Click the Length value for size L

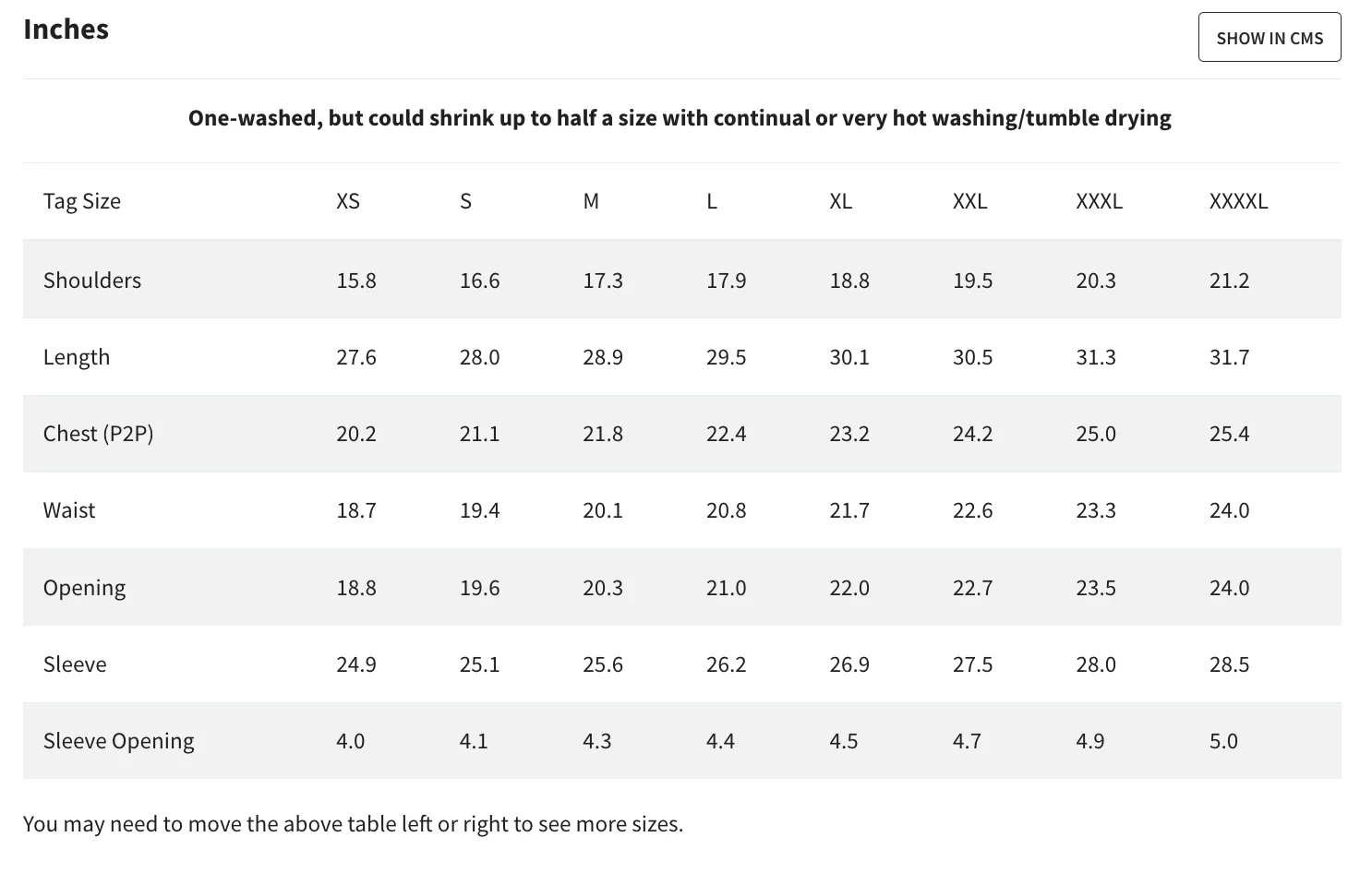(x=726, y=357)
